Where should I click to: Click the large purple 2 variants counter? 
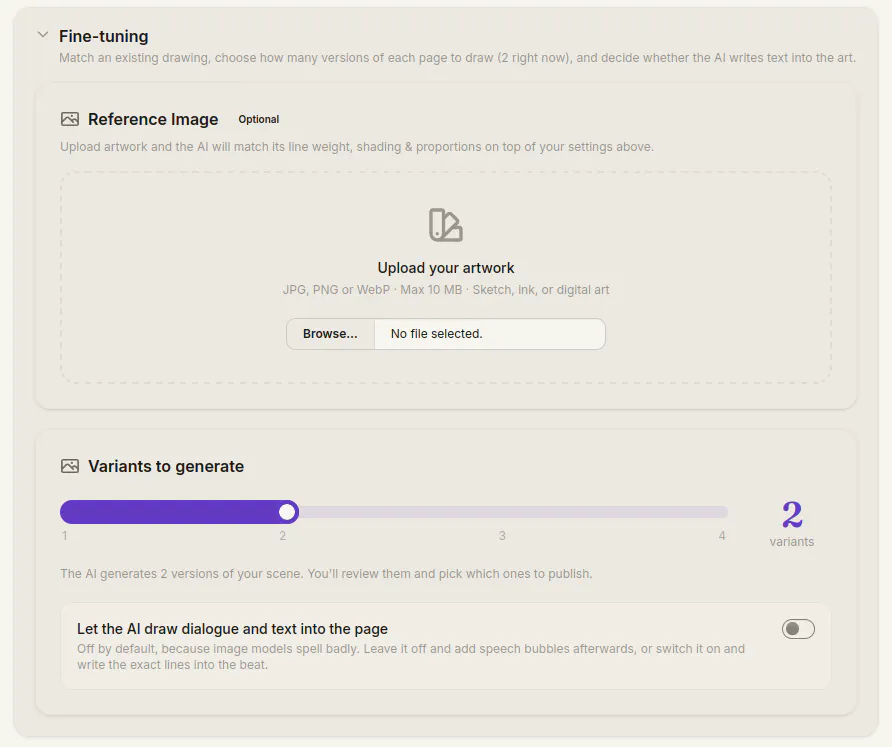(792, 514)
